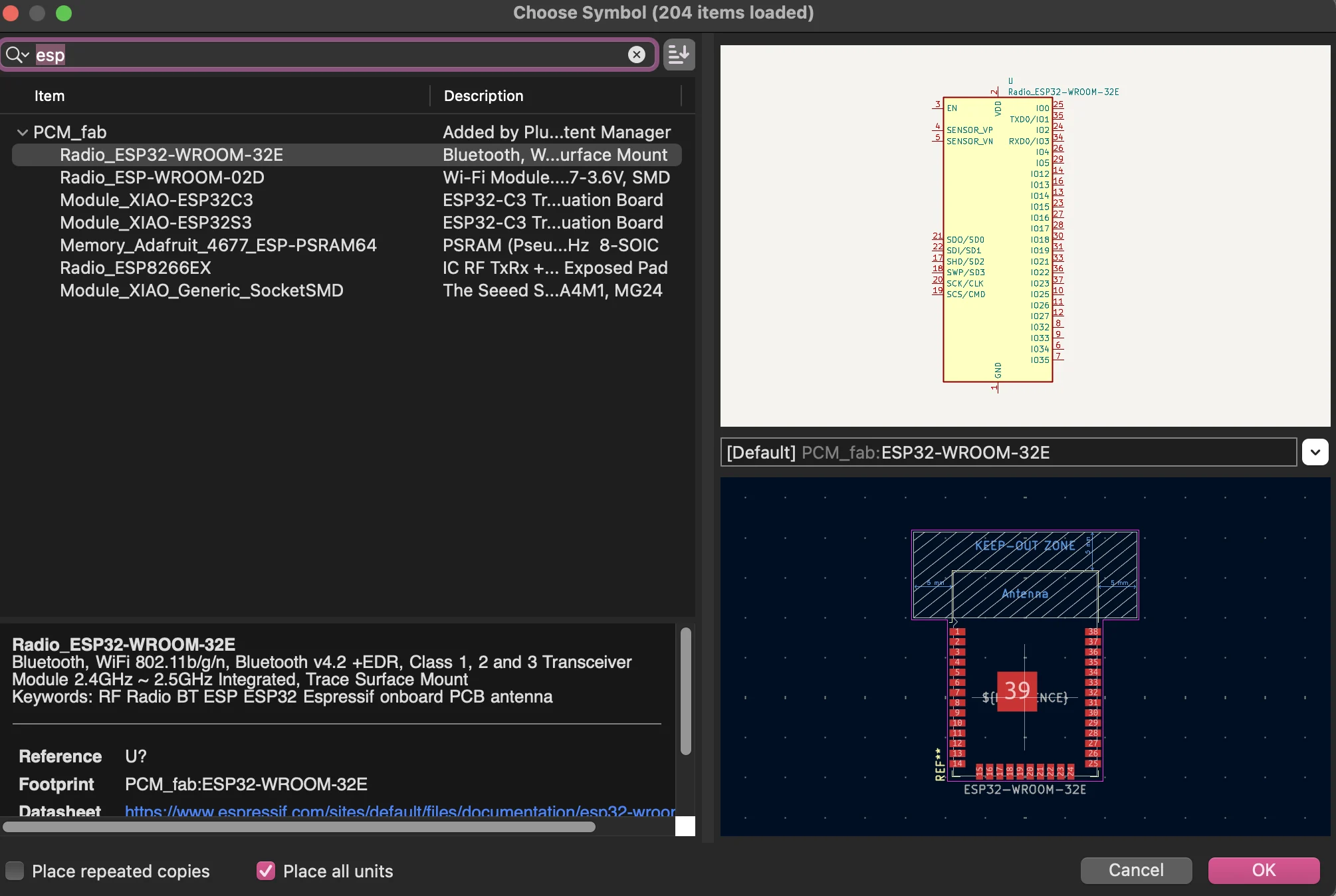Click 'IC RF TxRx +... Exposed Pad' description
The height and width of the screenshot is (896, 1336).
[x=555, y=268]
